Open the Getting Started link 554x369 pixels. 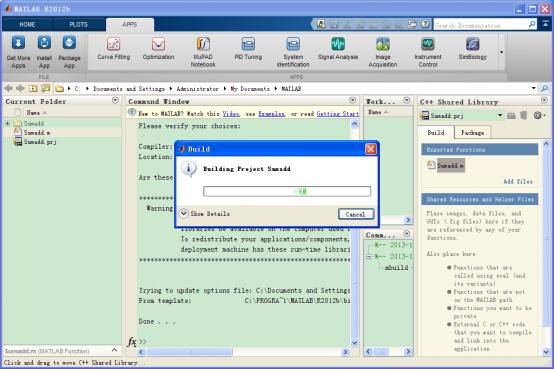click(337, 114)
